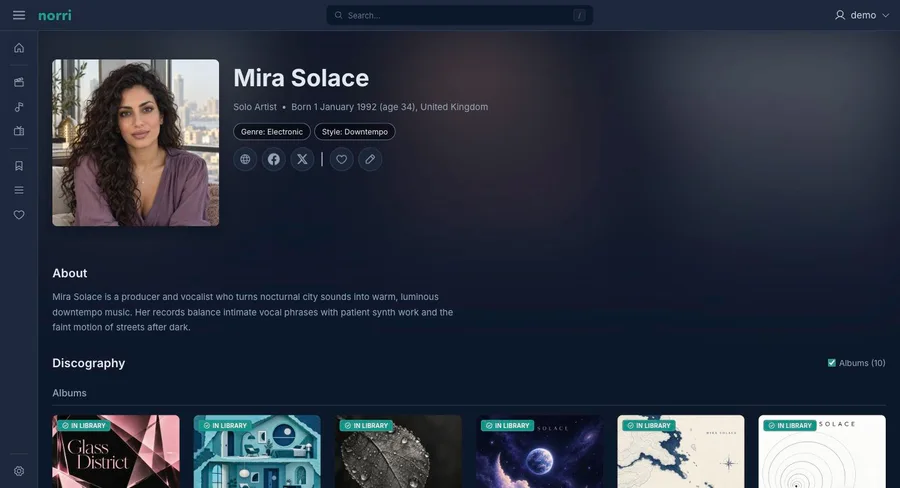
Task: Open Mira Solace's X profile
Action: (302, 159)
